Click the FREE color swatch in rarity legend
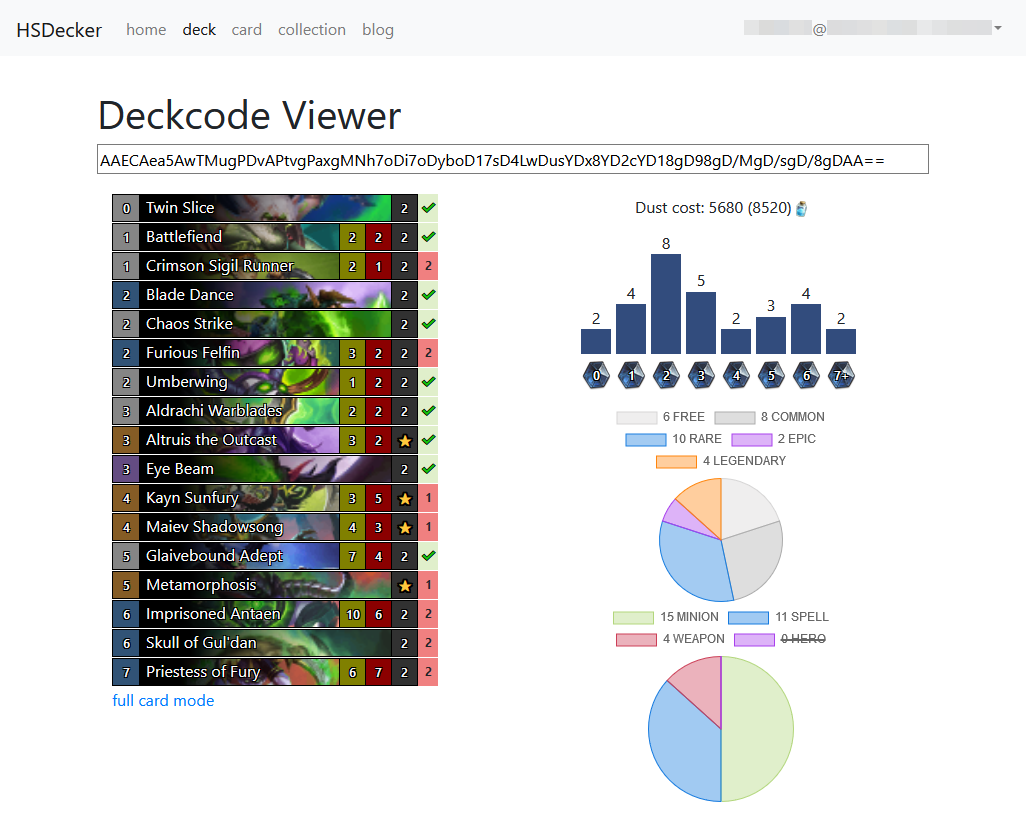 [636, 417]
